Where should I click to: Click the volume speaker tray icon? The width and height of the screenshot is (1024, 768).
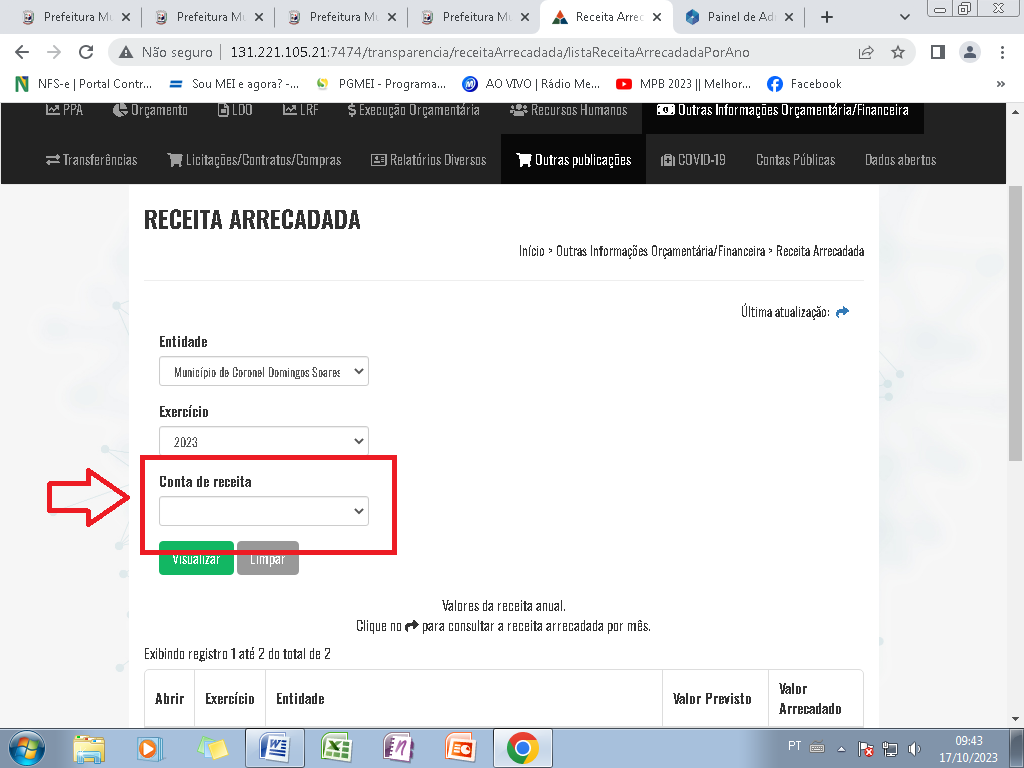(x=914, y=749)
